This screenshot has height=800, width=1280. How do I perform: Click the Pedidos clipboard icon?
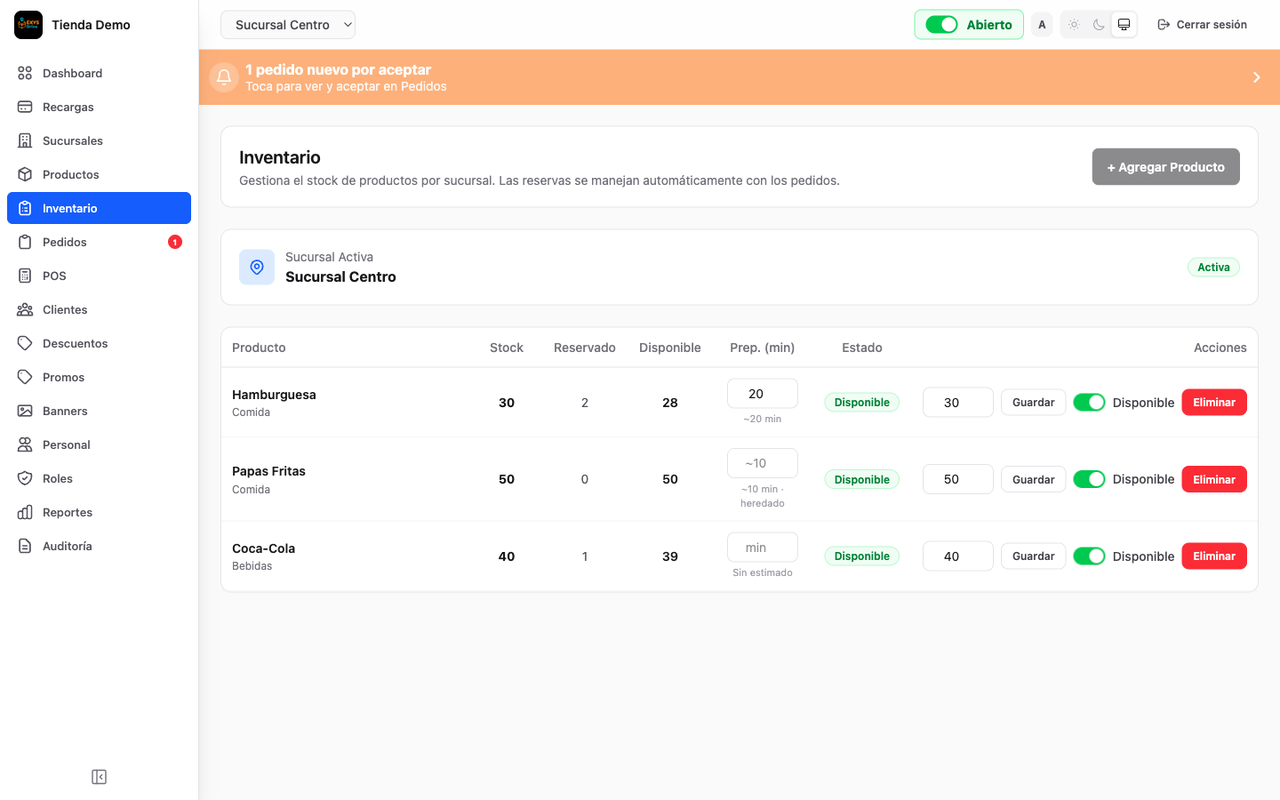25,242
